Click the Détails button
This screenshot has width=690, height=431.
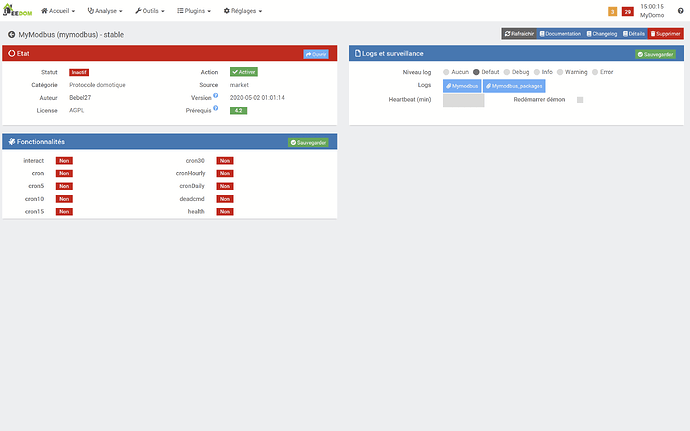pos(634,34)
